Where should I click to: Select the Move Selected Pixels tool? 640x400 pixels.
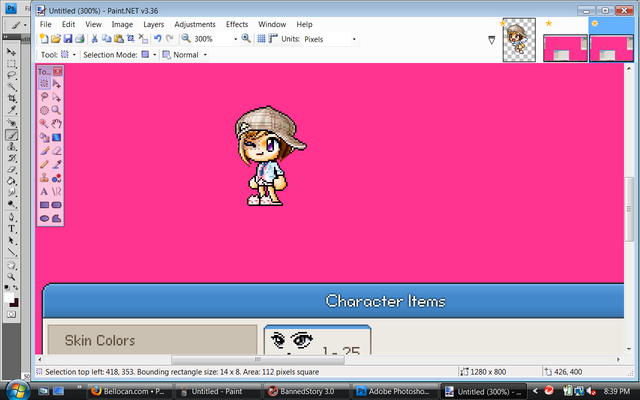click(57, 84)
